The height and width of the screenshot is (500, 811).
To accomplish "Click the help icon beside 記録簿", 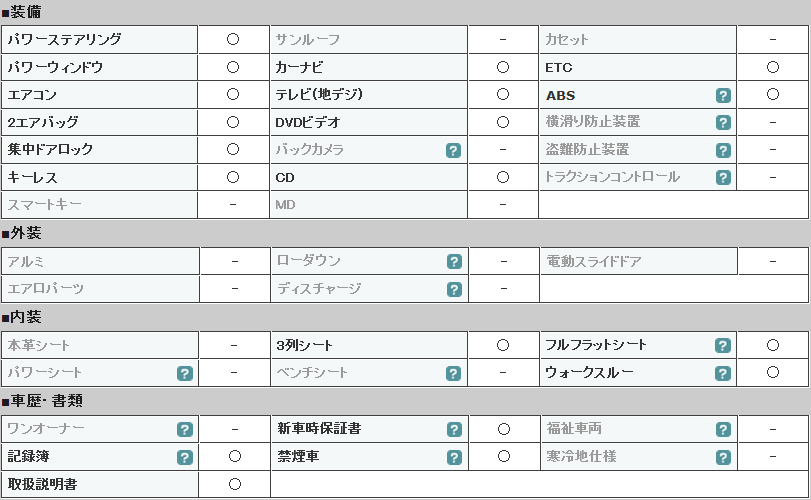I will coord(185,458).
